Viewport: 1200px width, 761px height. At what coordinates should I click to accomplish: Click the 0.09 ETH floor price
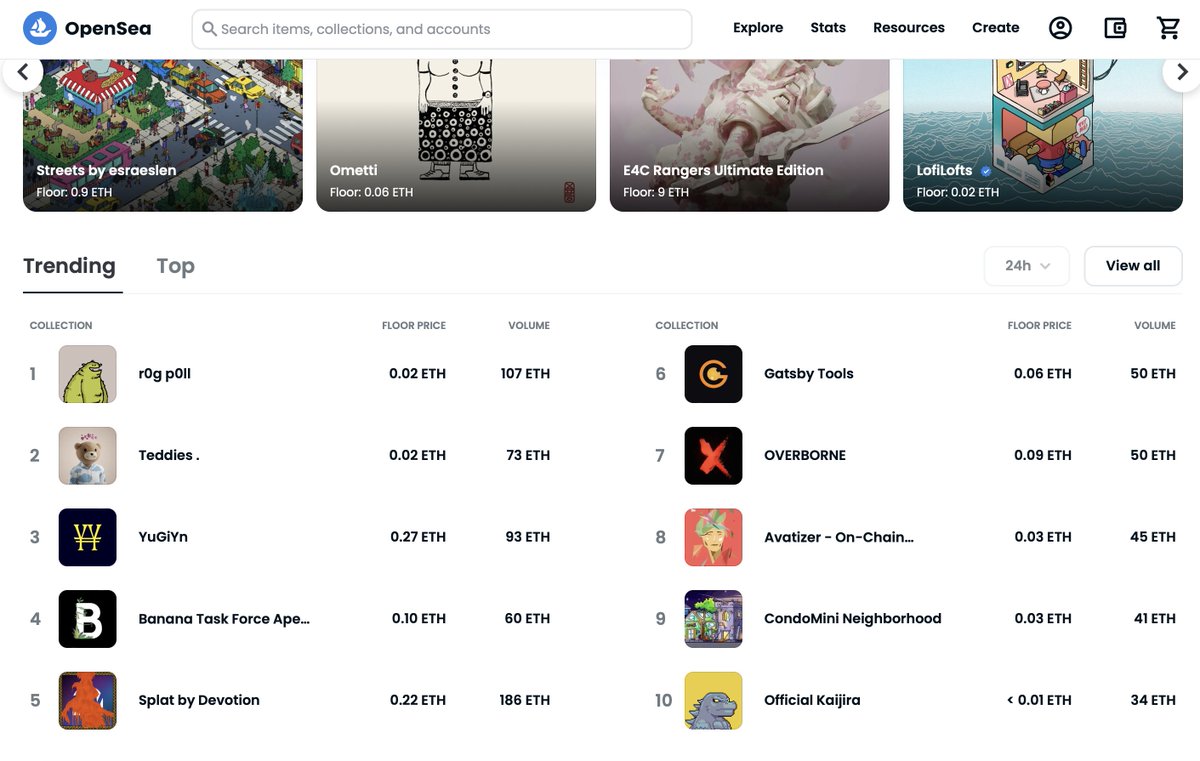pos(1043,456)
